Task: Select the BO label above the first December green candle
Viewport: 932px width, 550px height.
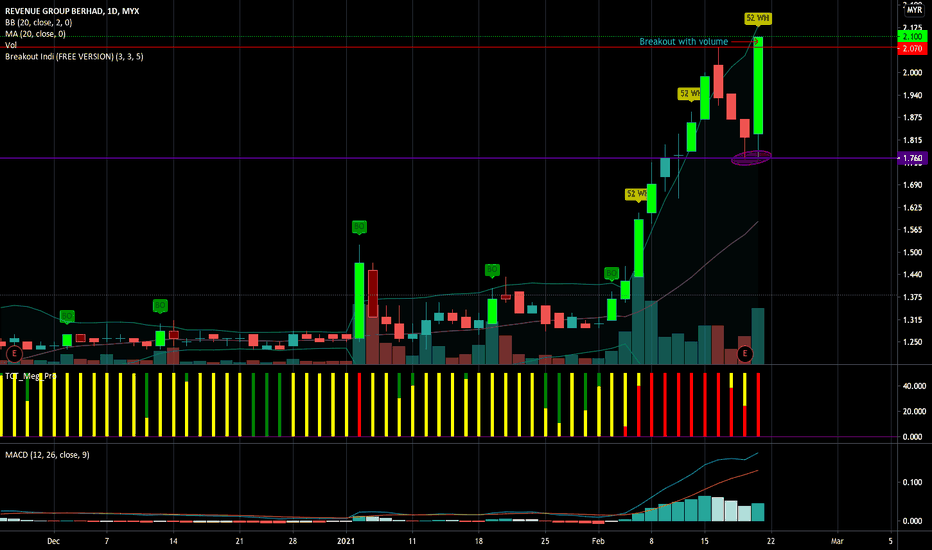Action: pos(67,316)
